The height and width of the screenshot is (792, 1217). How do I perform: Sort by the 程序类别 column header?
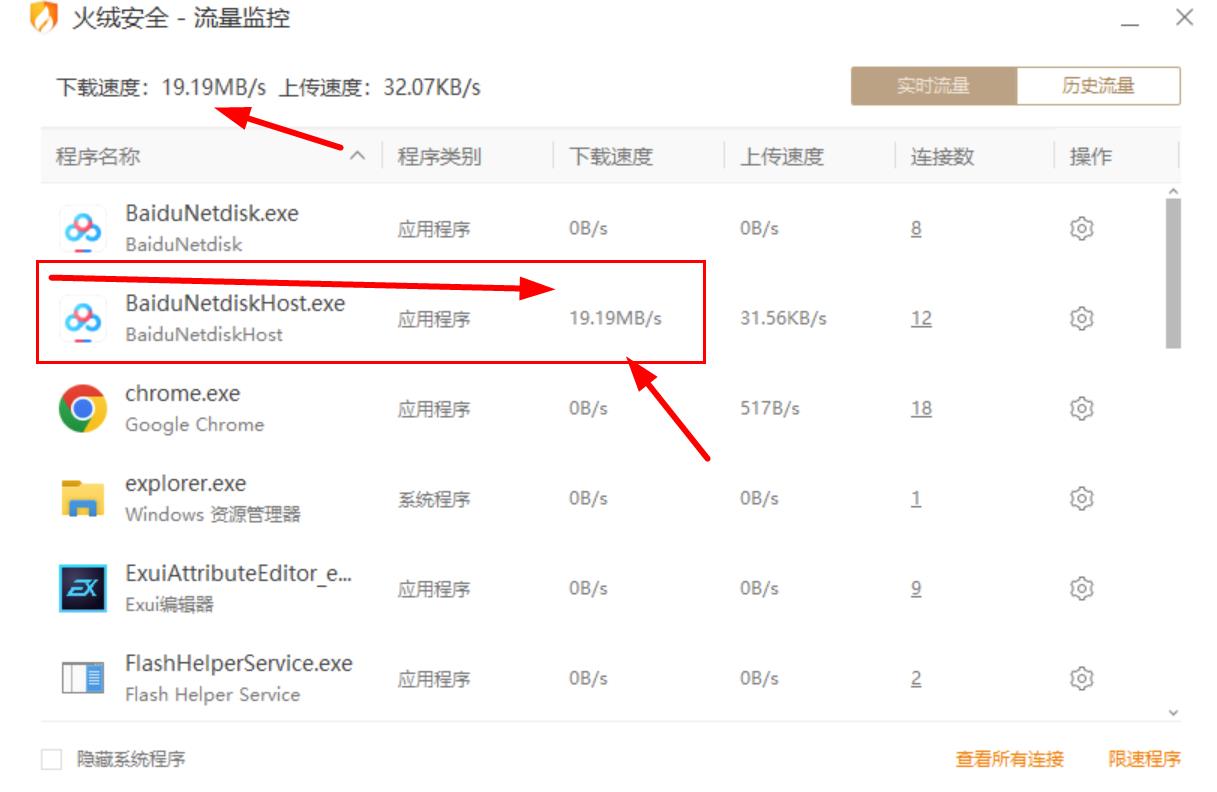tap(439, 156)
